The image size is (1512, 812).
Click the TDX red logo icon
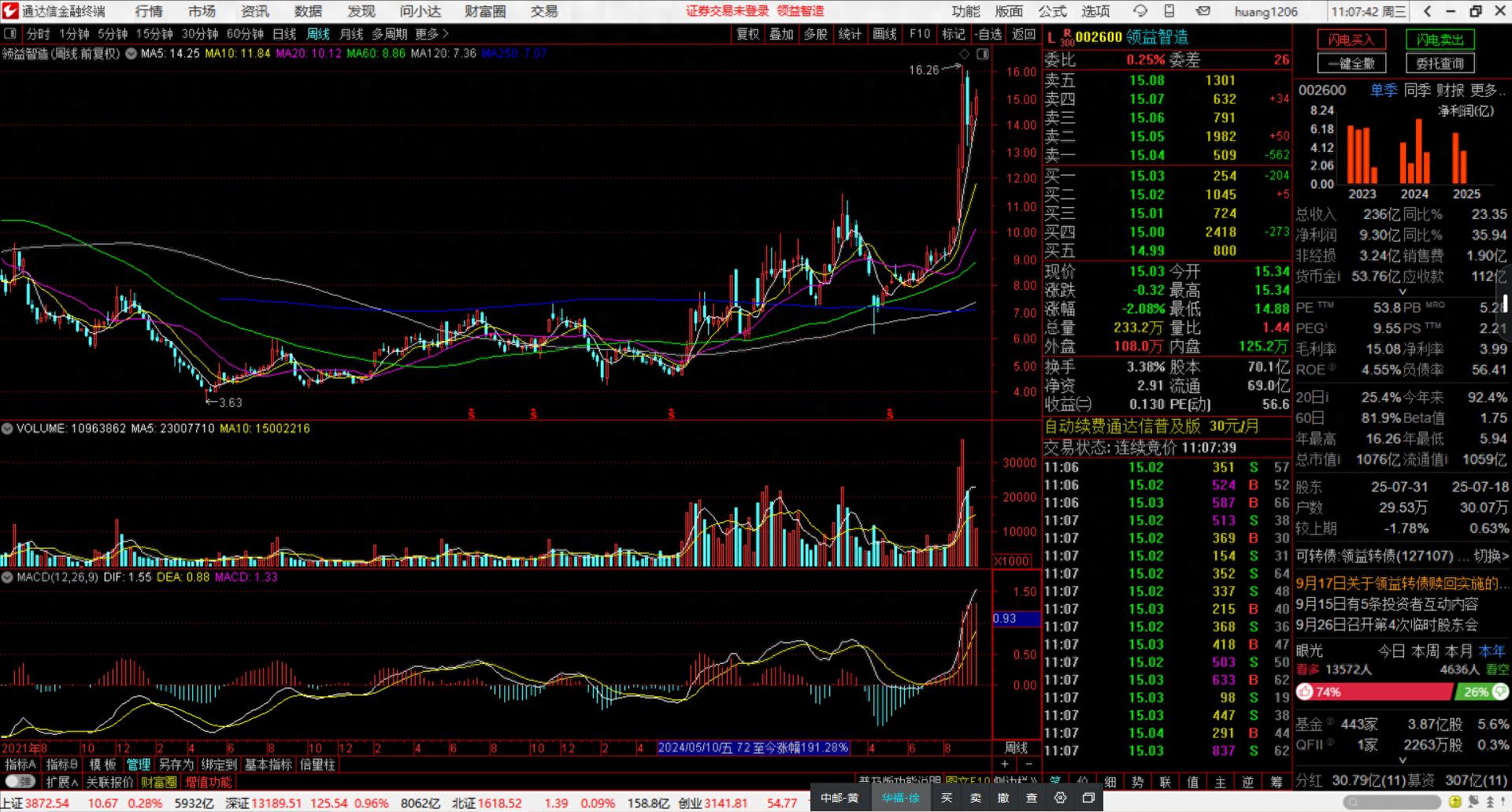(x=10, y=11)
